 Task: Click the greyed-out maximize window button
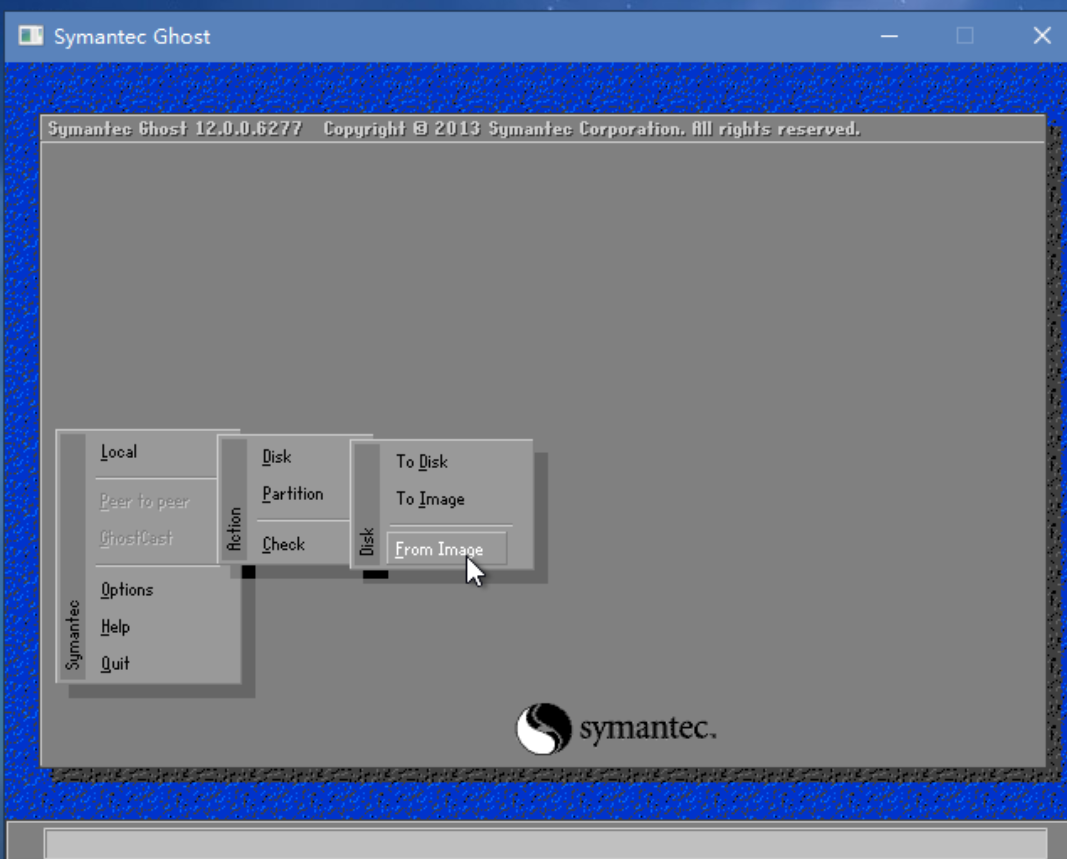pyautogui.click(x=965, y=35)
